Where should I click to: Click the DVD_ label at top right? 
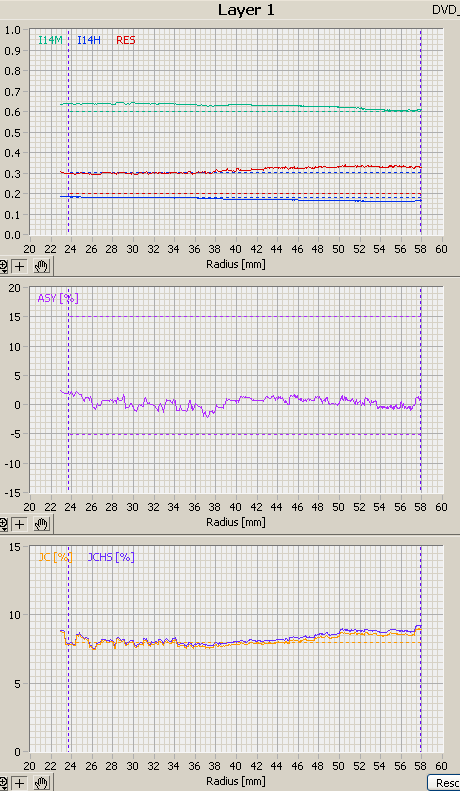tap(446, 10)
